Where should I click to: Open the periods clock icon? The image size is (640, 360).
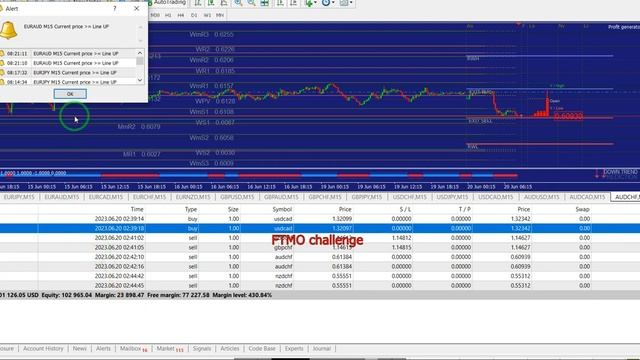click(326, 2)
